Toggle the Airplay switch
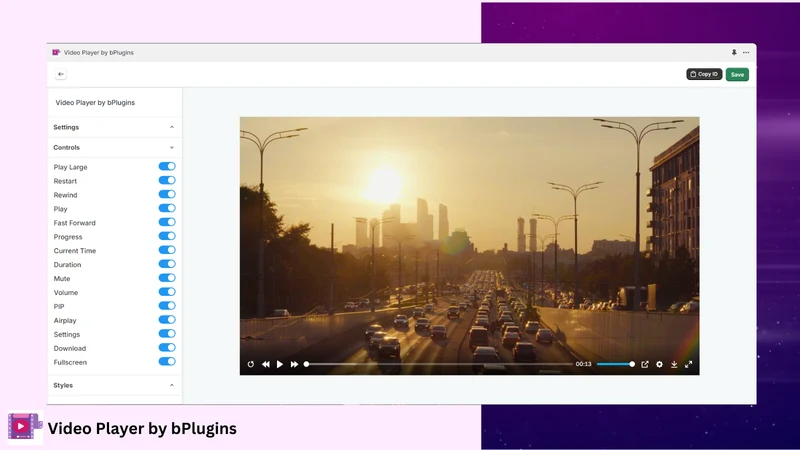This screenshot has width=800, height=450. [167, 319]
